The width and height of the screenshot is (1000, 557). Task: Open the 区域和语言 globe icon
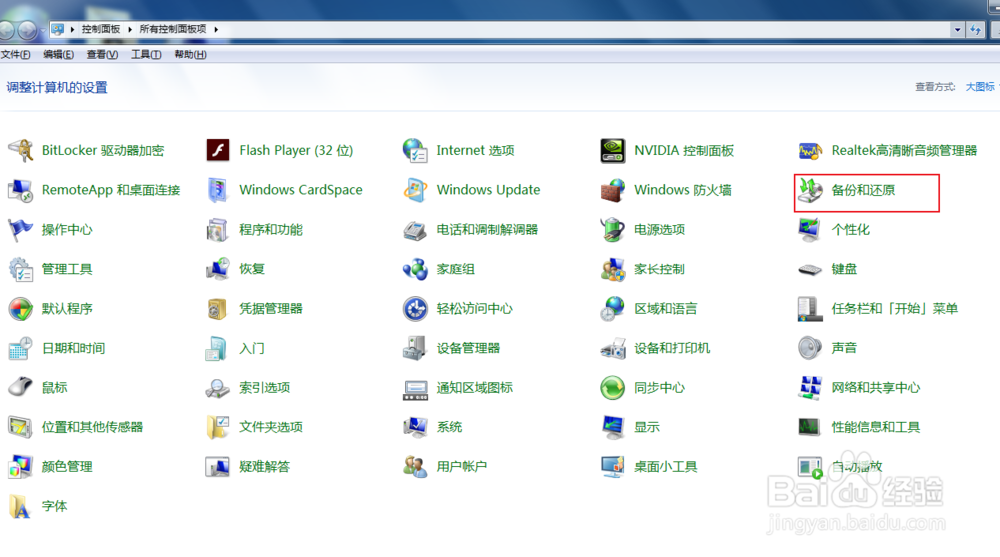(613, 309)
